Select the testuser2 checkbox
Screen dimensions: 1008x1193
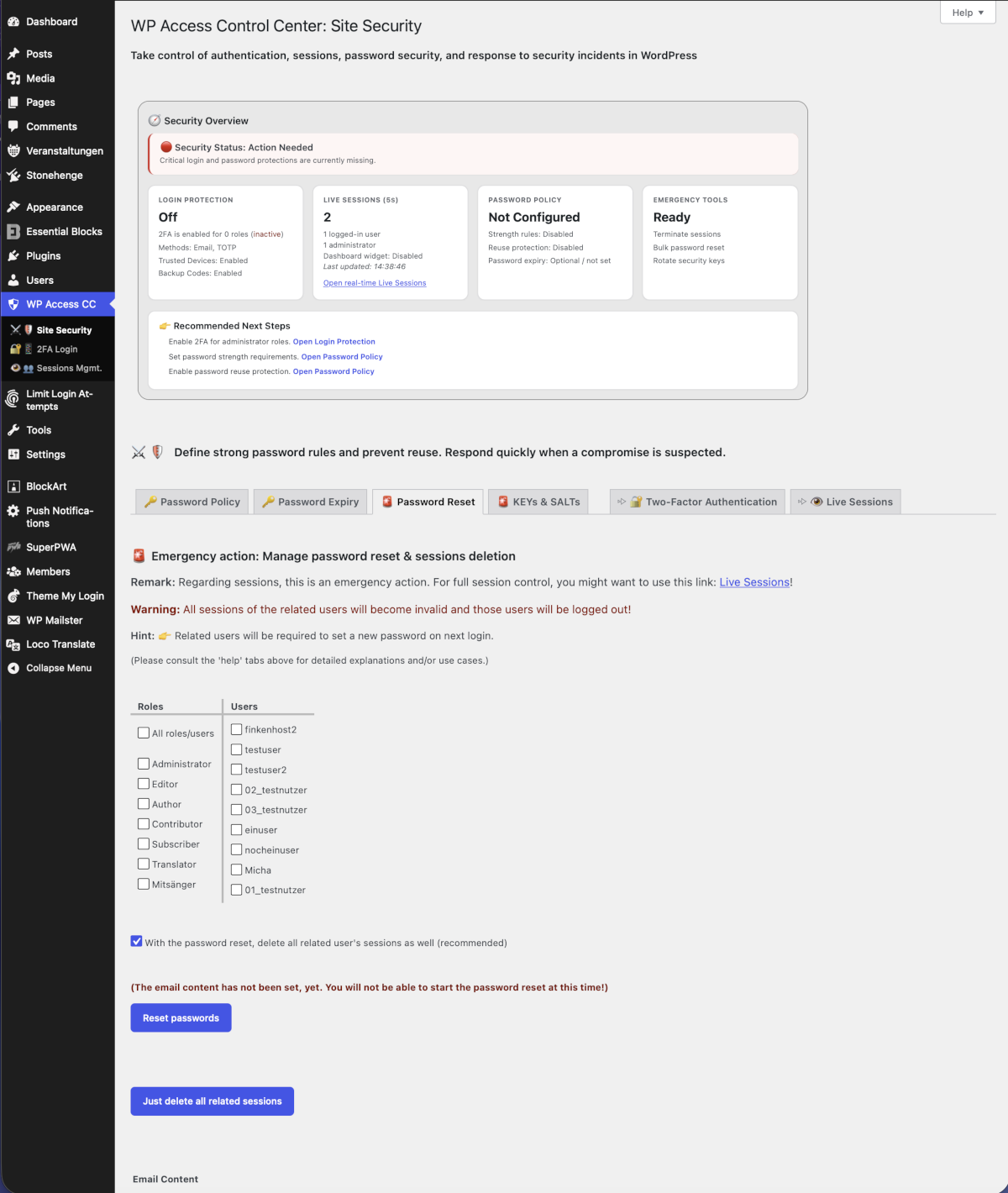pyautogui.click(x=237, y=769)
